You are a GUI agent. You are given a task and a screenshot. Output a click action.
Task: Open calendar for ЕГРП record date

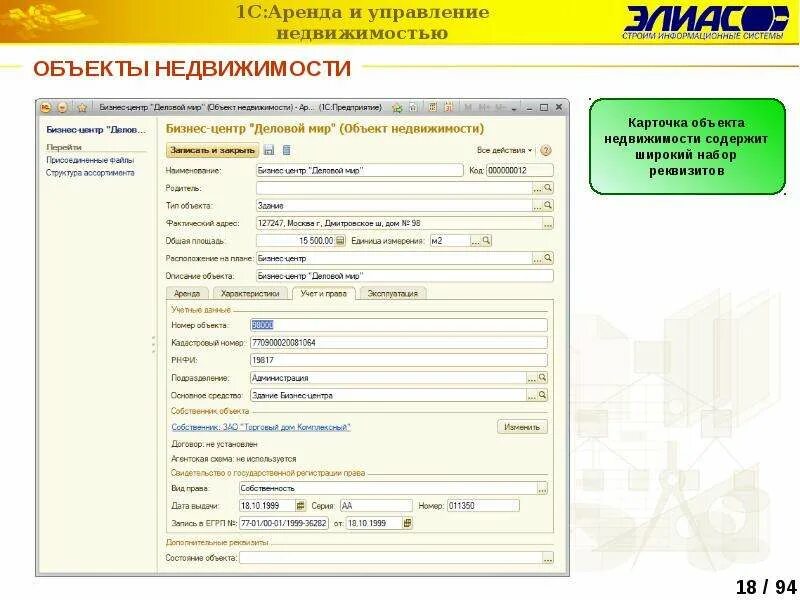pos(407,523)
